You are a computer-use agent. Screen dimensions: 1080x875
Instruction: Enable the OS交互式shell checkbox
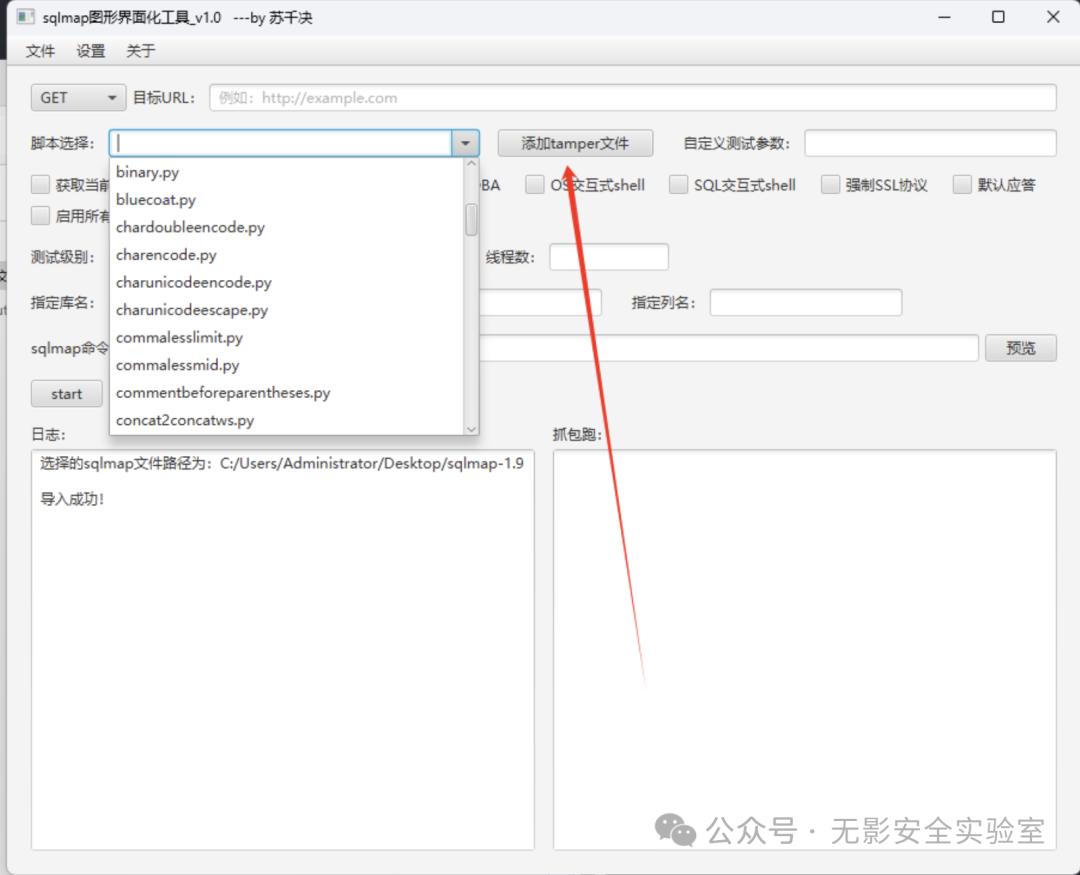(534, 185)
